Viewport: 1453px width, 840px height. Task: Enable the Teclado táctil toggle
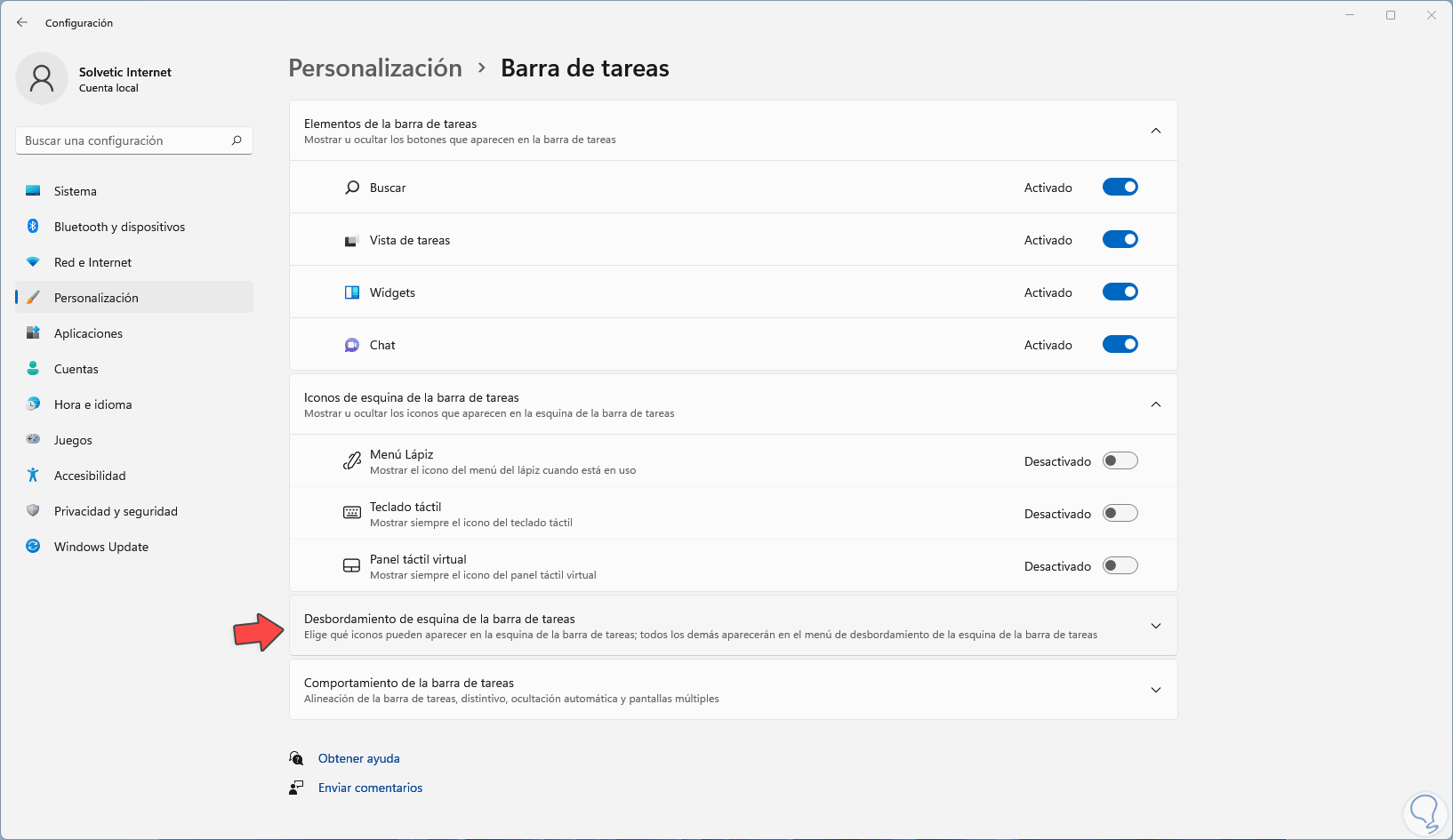pos(1120,514)
